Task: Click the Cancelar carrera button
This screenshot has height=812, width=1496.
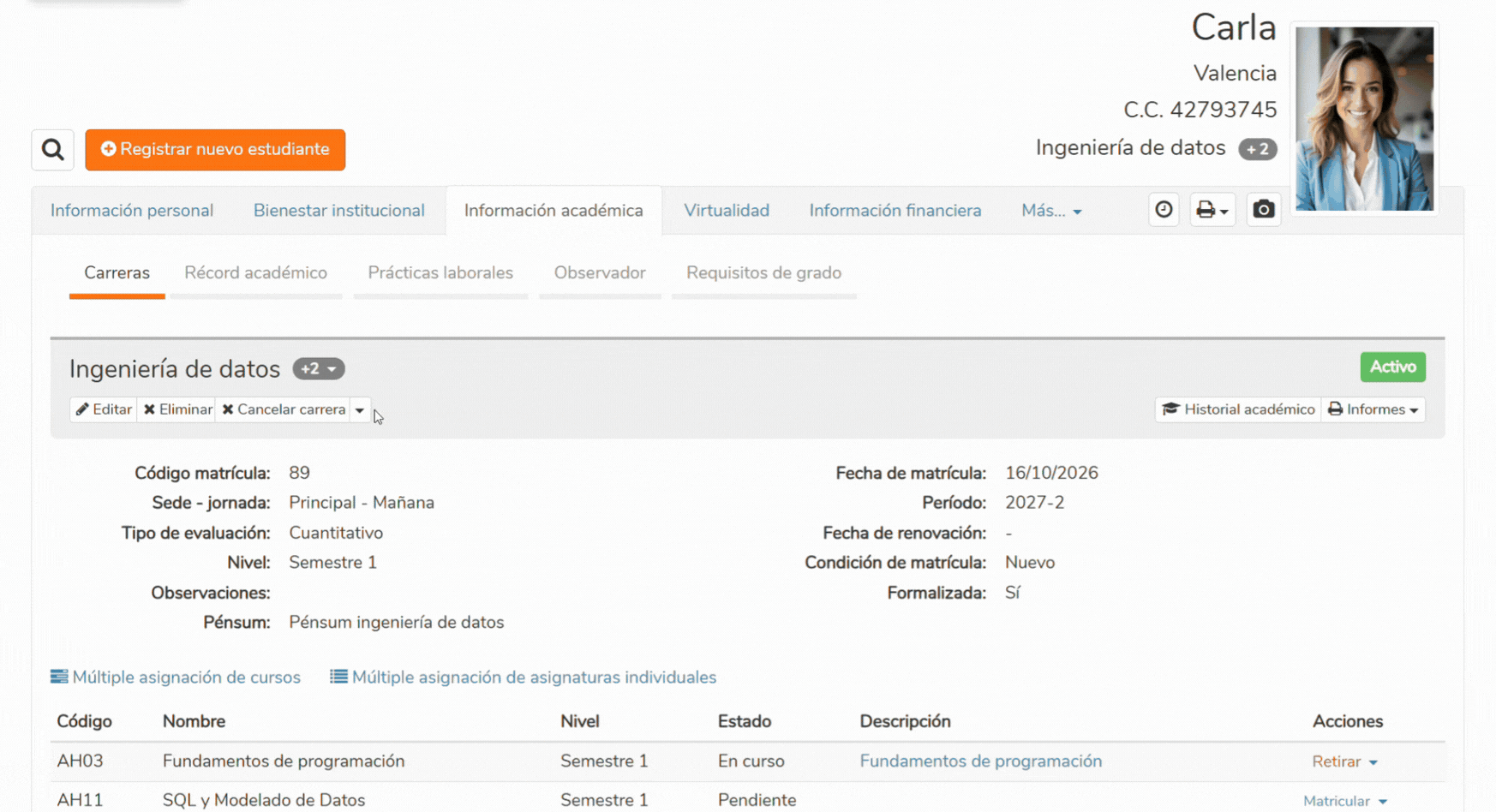Action: coord(284,409)
